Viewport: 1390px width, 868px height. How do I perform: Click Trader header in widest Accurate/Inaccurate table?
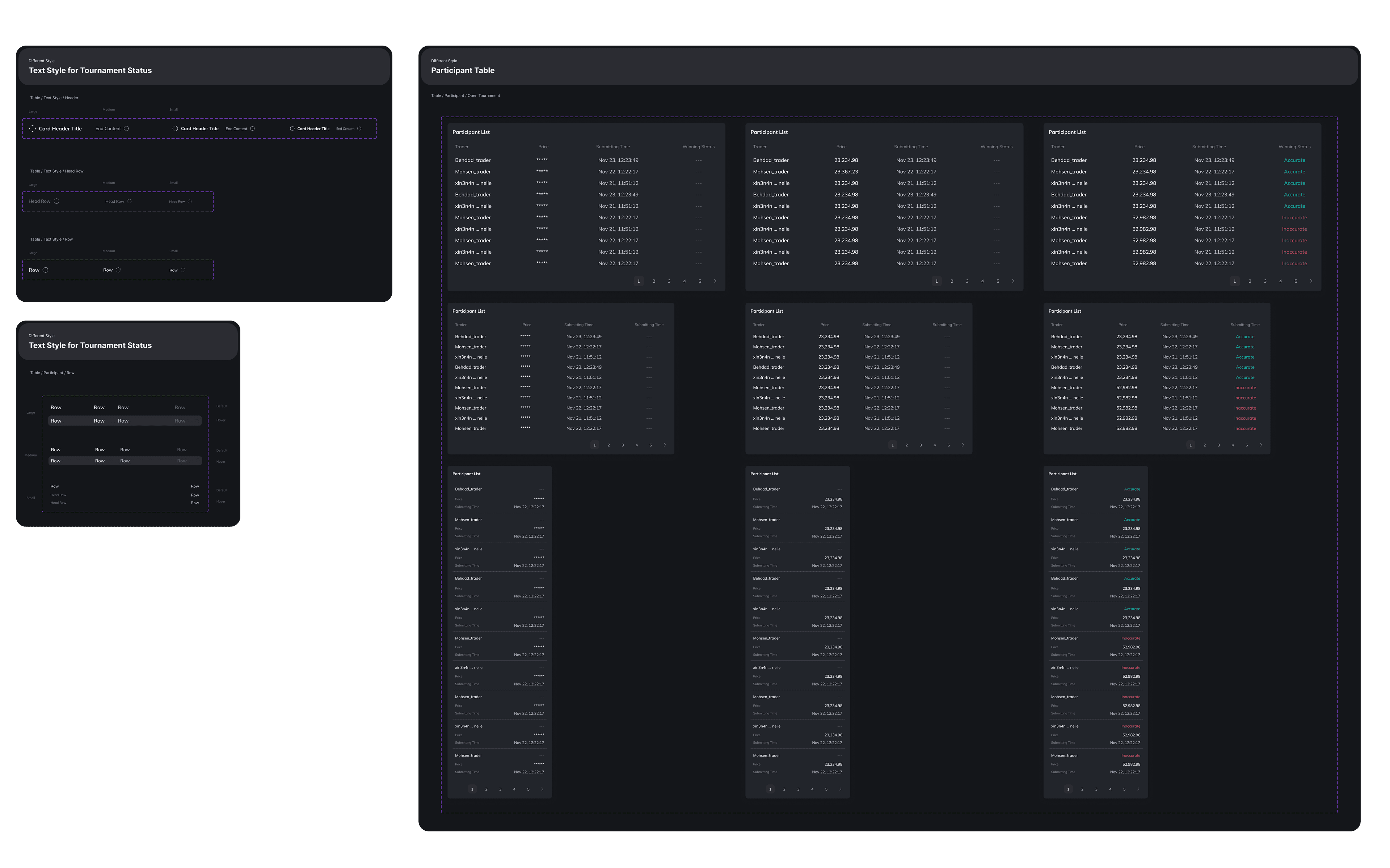(x=1058, y=147)
